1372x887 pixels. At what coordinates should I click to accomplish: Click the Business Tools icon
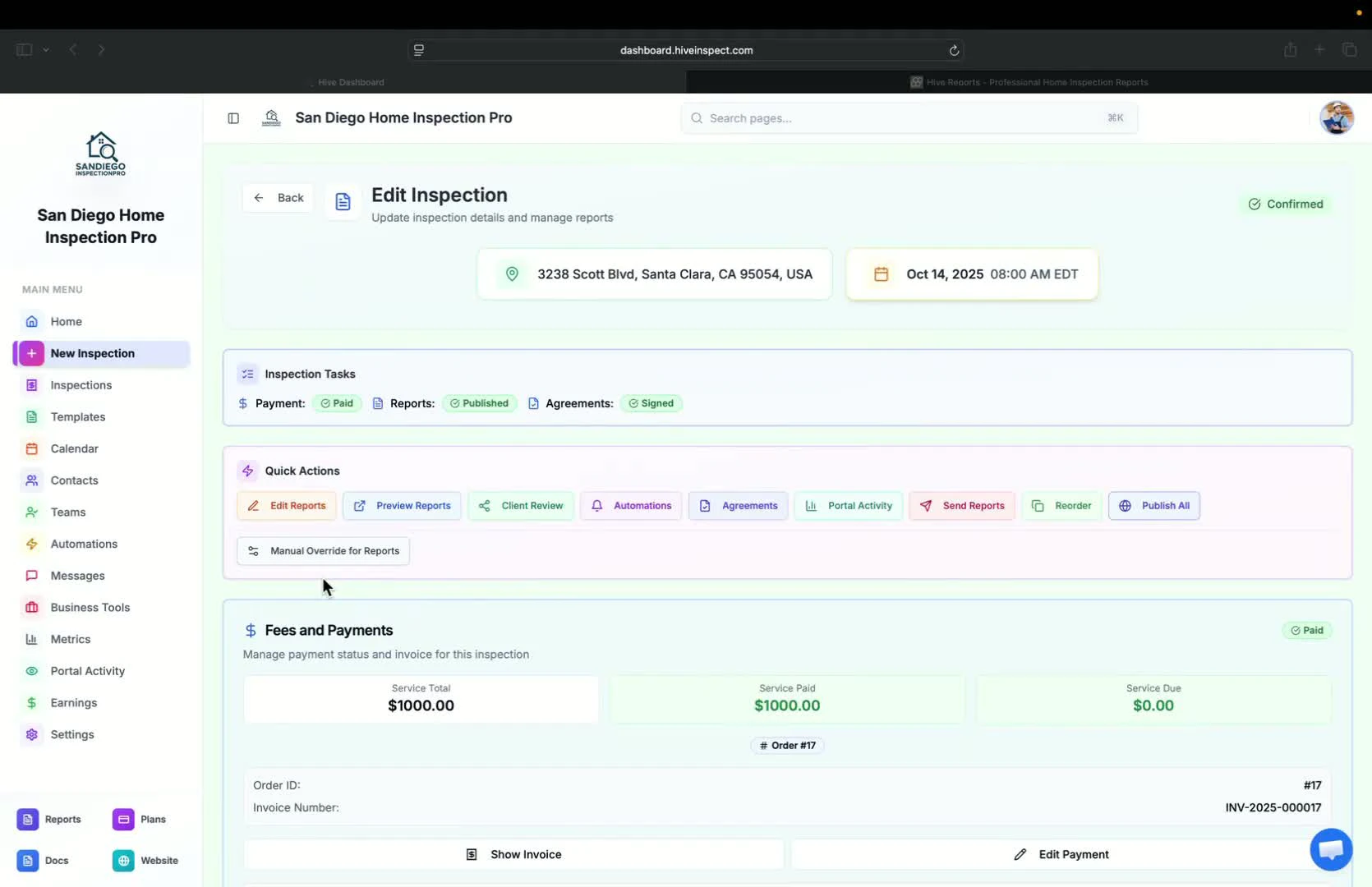coord(31,608)
